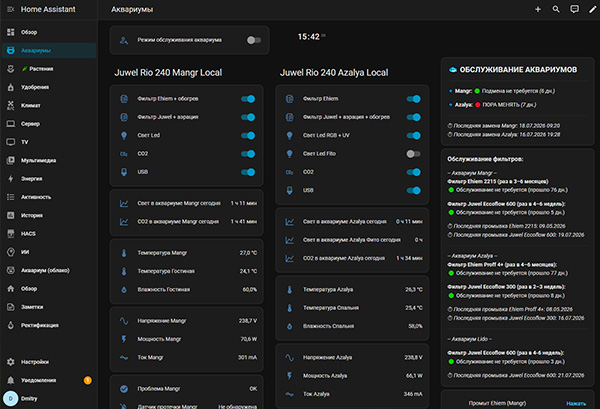600x409 pixels.
Task: Toggle Azalya Фильтр Ehiem switch
Action: point(414,99)
